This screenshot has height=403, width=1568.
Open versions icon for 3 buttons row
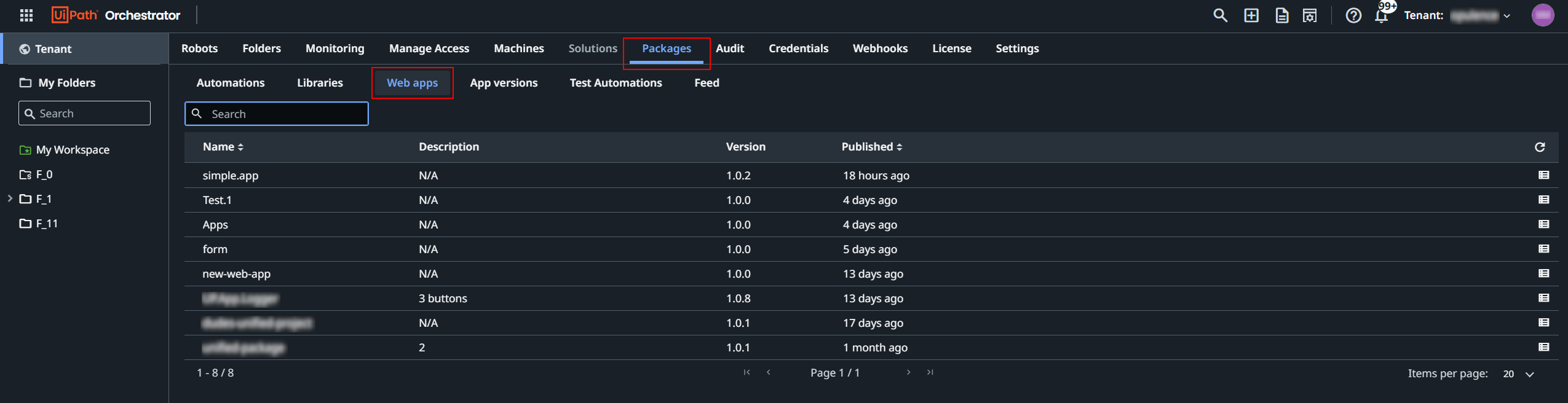(1543, 298)
